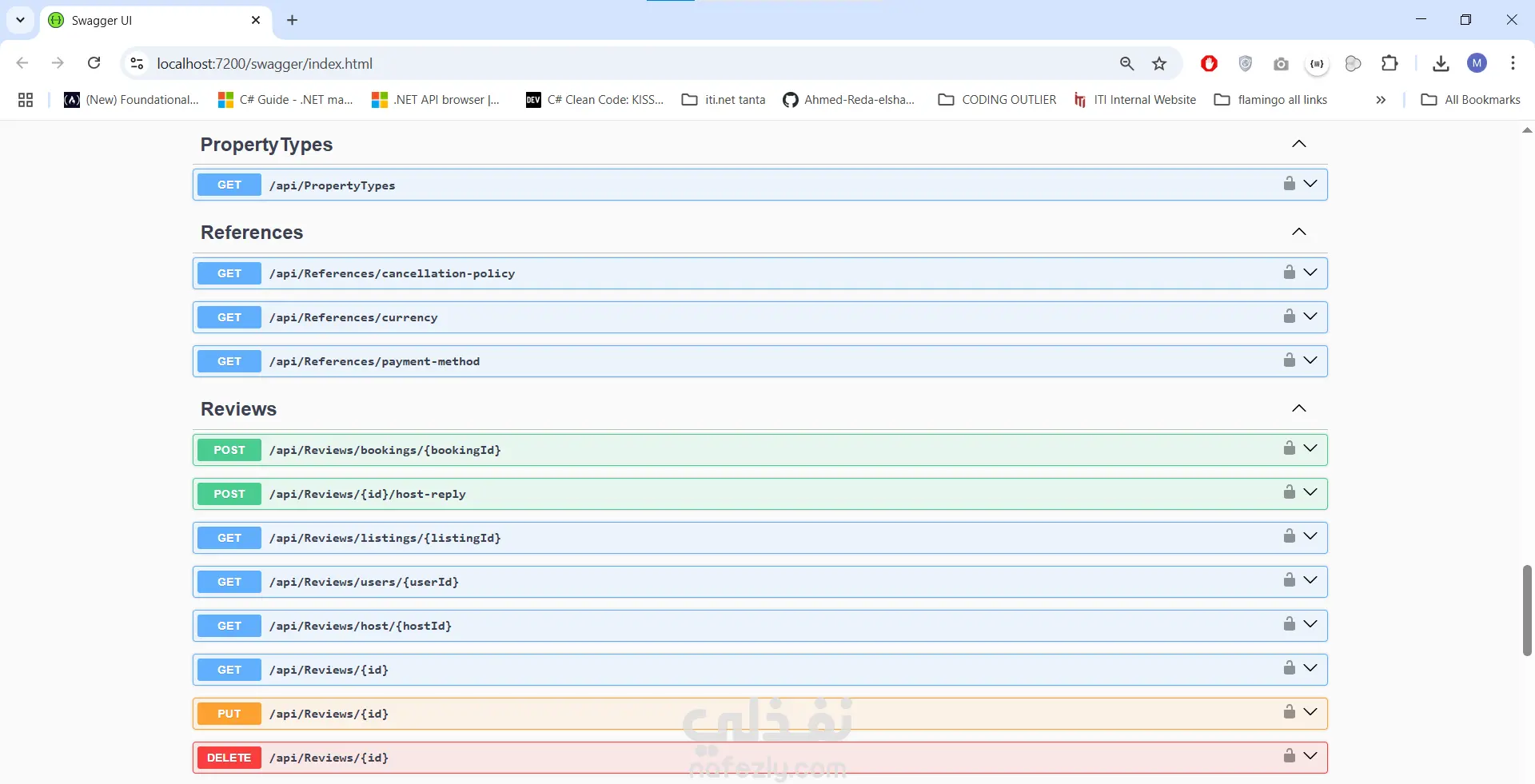Select the Swagger UI browser tab
The height and width of the screenshot is (784, 1535).
(155, 20)
